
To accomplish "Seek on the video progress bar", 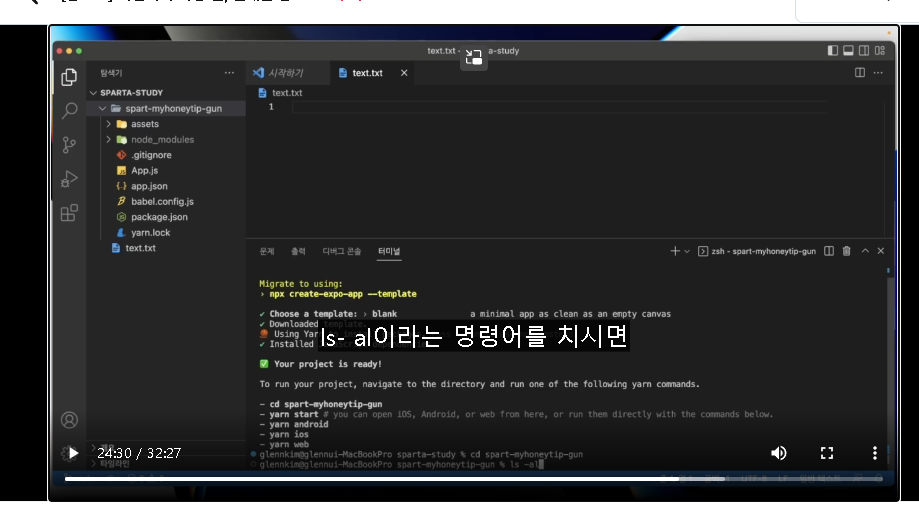I will [x=474, y=479].
